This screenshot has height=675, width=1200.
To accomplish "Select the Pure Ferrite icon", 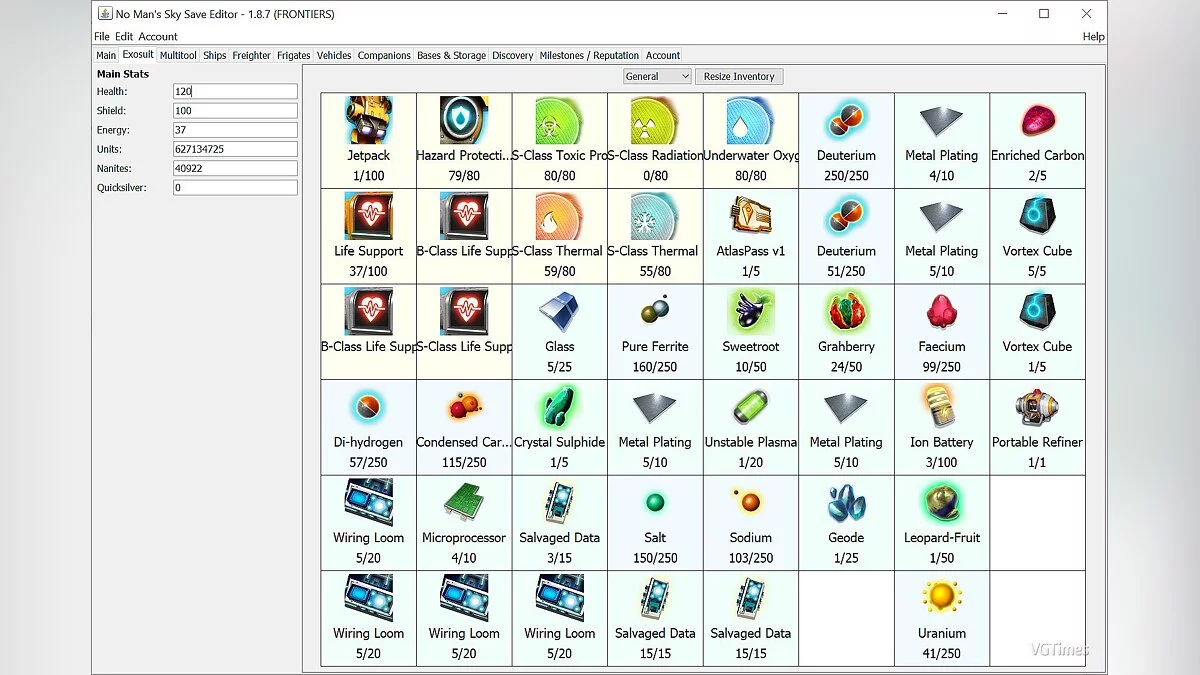I will pos(655,312).
